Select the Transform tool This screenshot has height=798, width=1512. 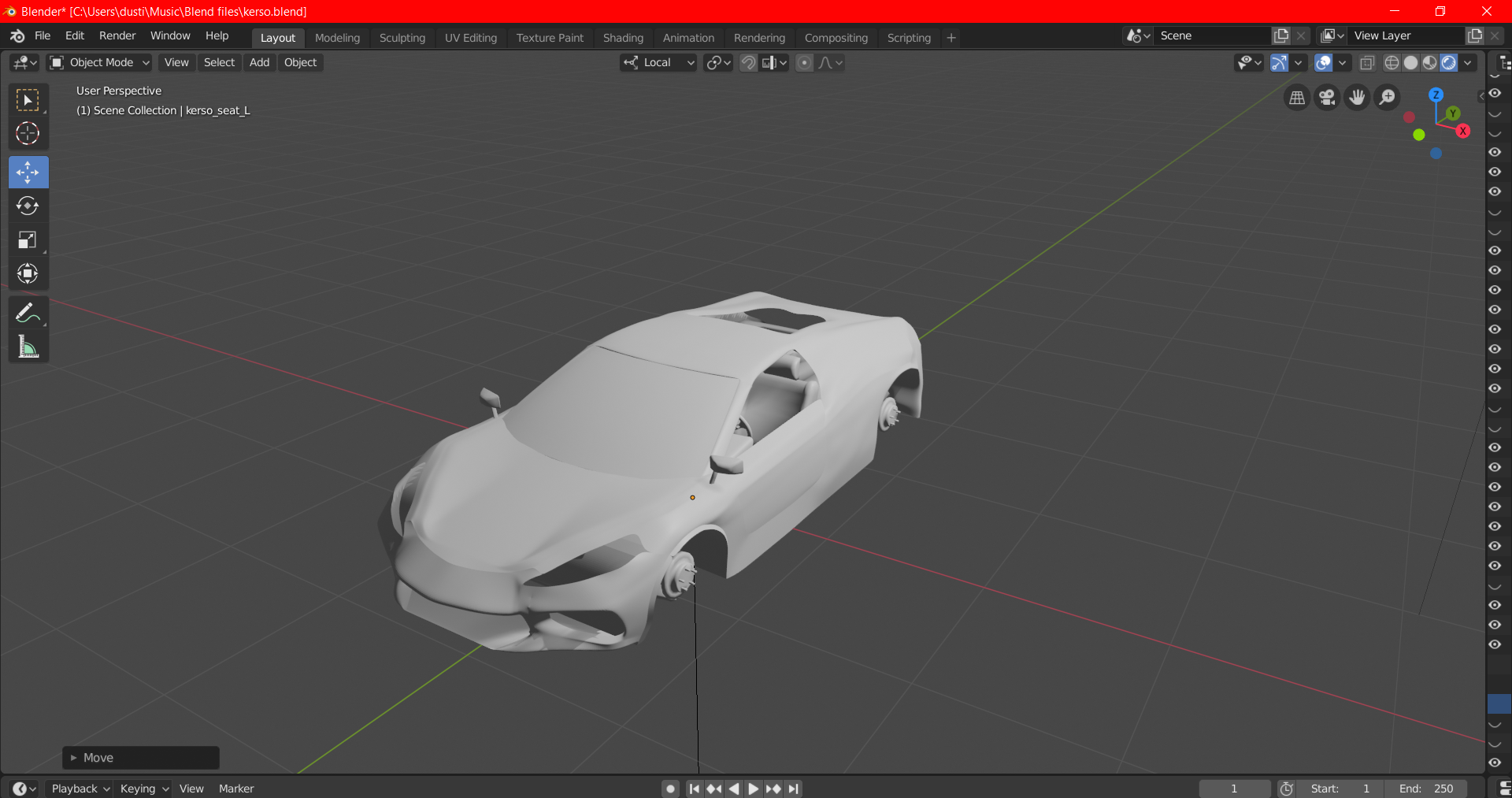click(x=28, y=273)
